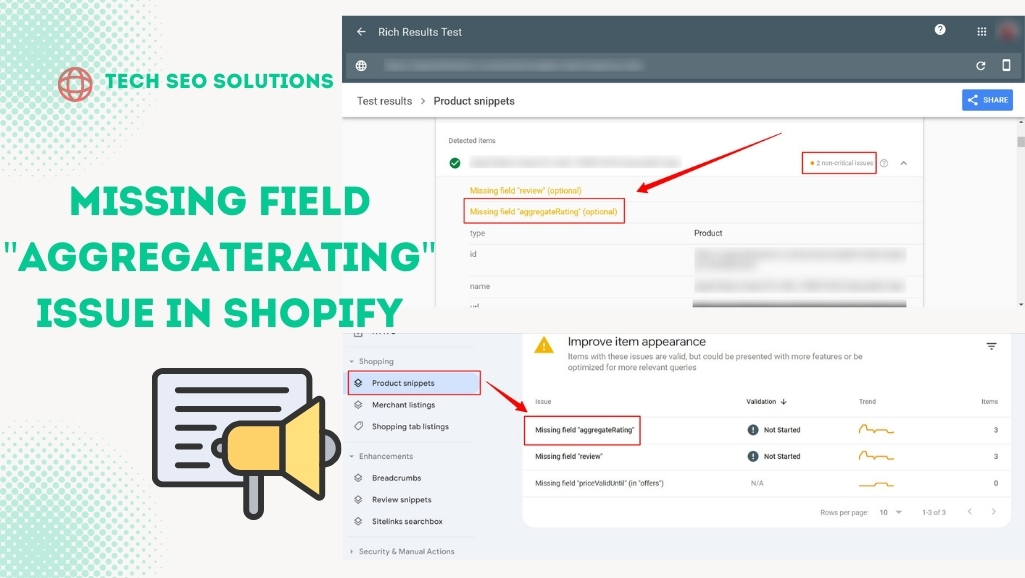Go to the previous page of issues
Screen dimensions: 1025x578
969,511
